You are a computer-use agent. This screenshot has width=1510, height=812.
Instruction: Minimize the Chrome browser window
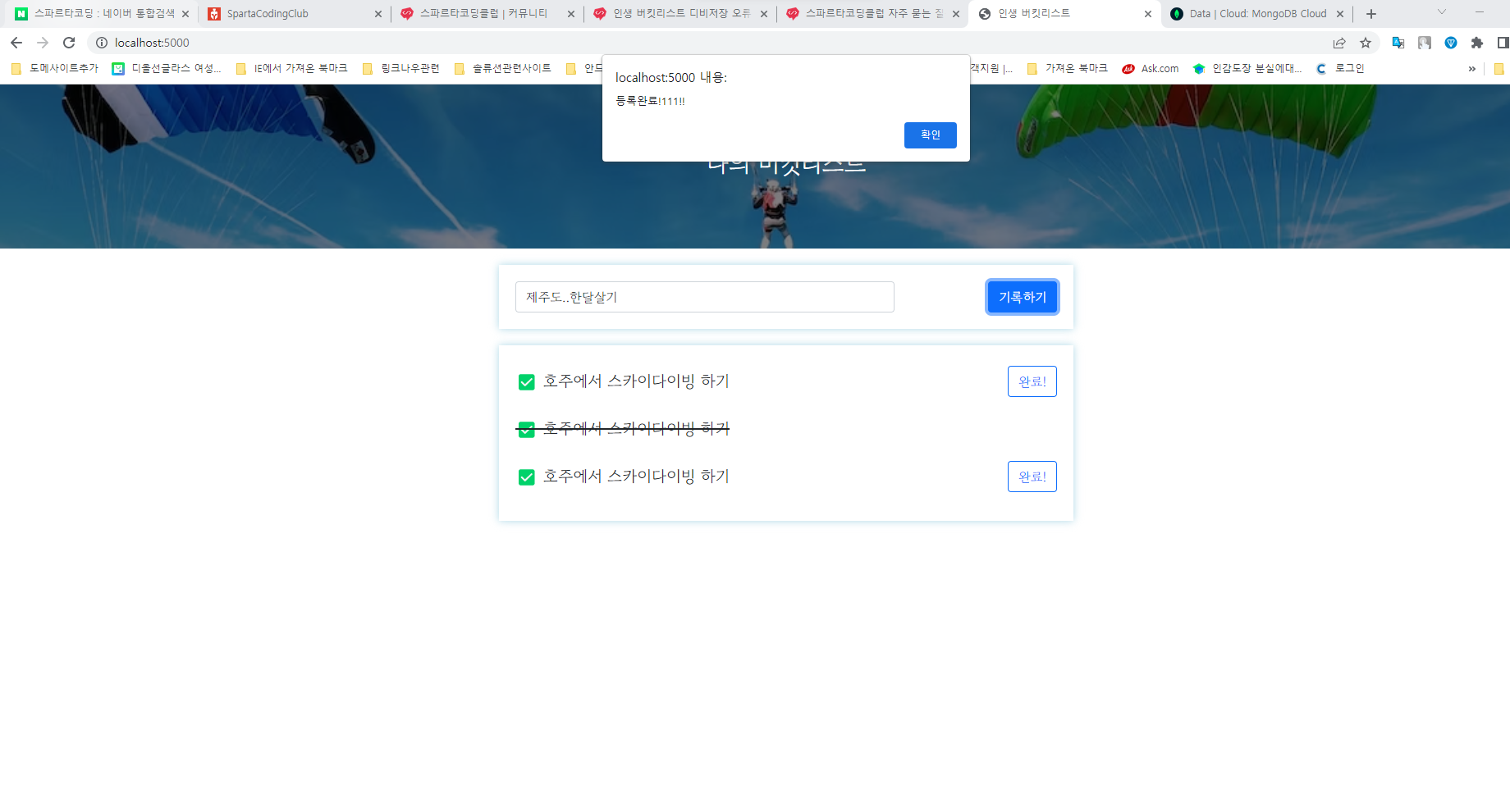click(x=1480, y=12)
